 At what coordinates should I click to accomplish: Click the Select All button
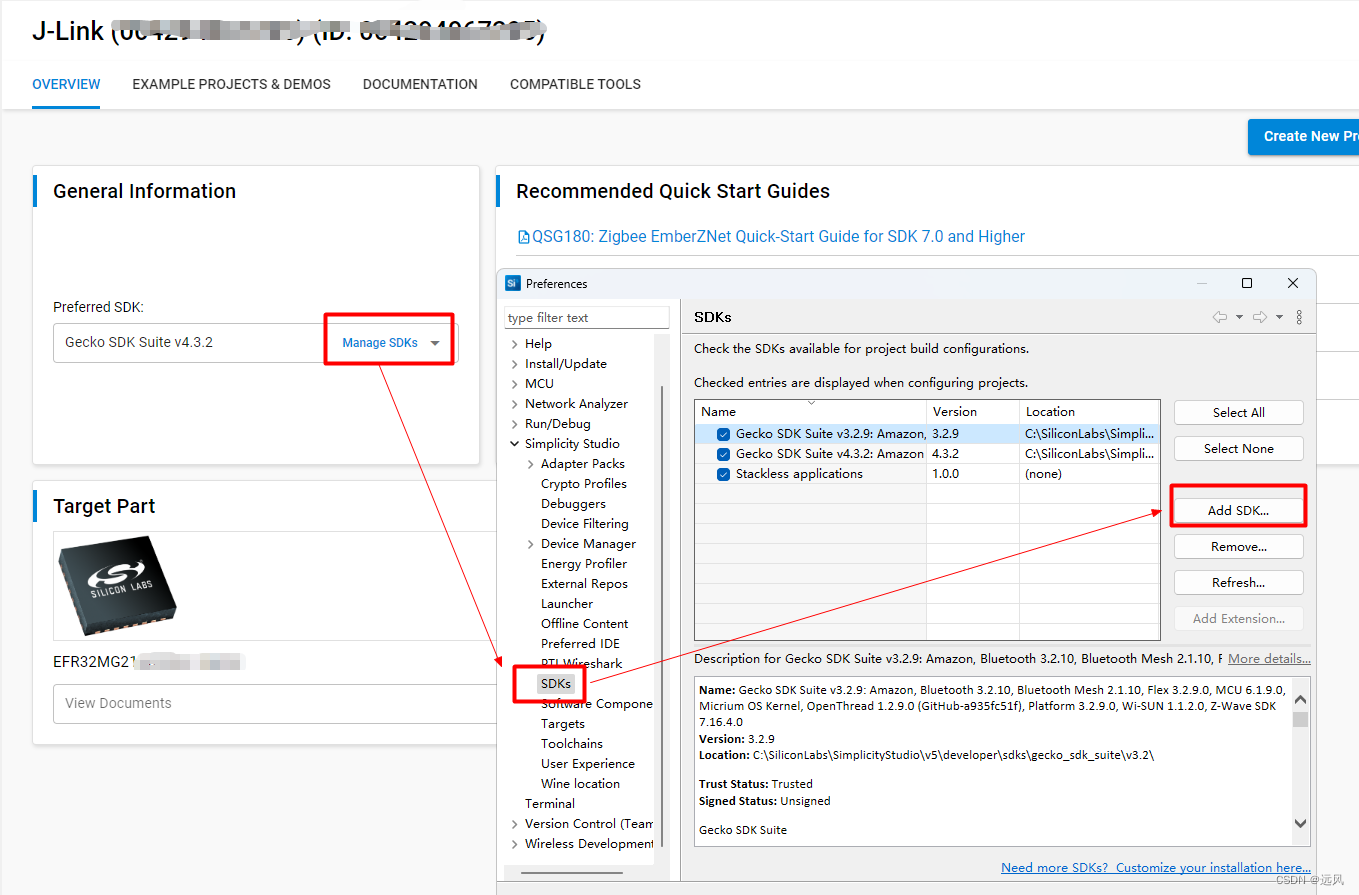click(1238, 412)
